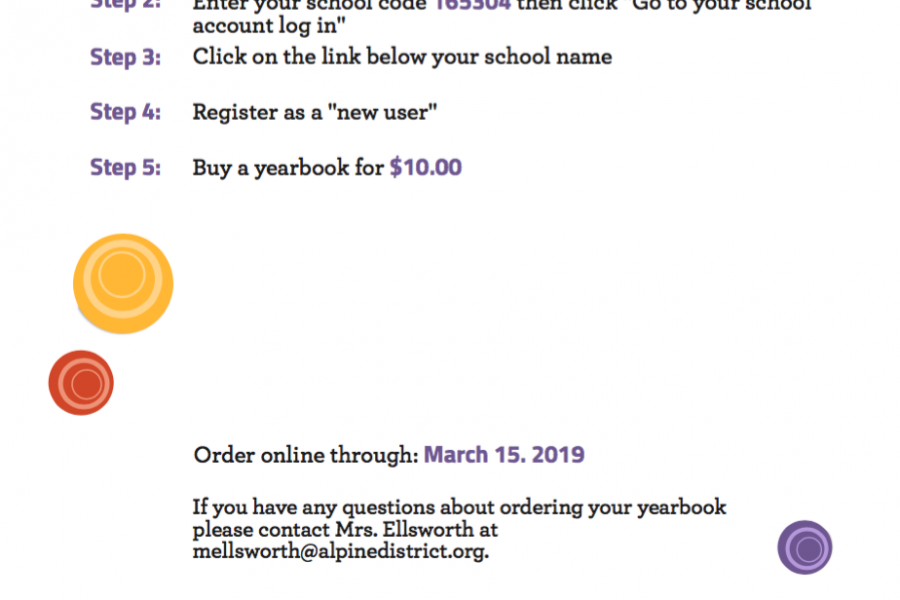This screenshot has width=900, height=600.
Task: Click the purple concentric circle graphic
Action: [x=805, y=547]
